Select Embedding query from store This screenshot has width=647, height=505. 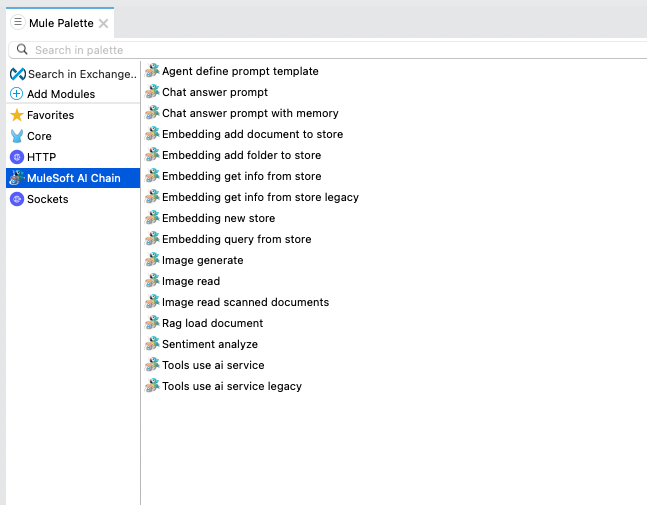coord(236,239)
